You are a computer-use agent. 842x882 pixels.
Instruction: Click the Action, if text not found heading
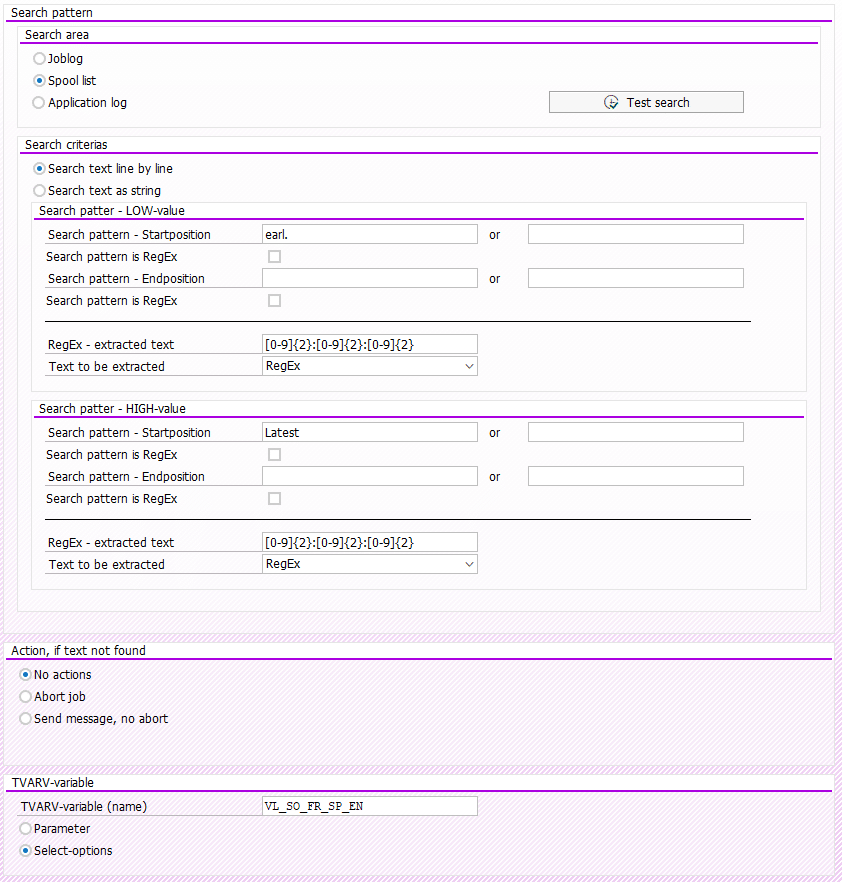(x=78, y=651)
